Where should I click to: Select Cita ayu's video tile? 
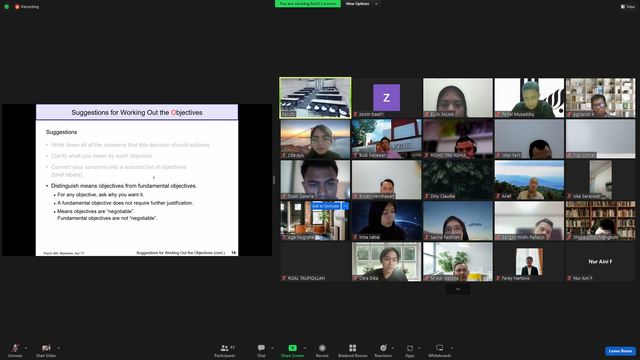point(315,139)
